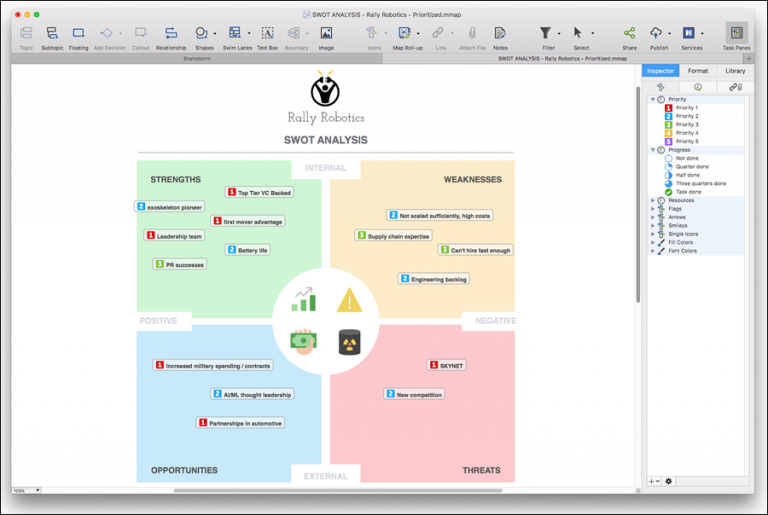Select the Priority 5 marker
This screenshot has width=768, height=515.
point(681,141)
